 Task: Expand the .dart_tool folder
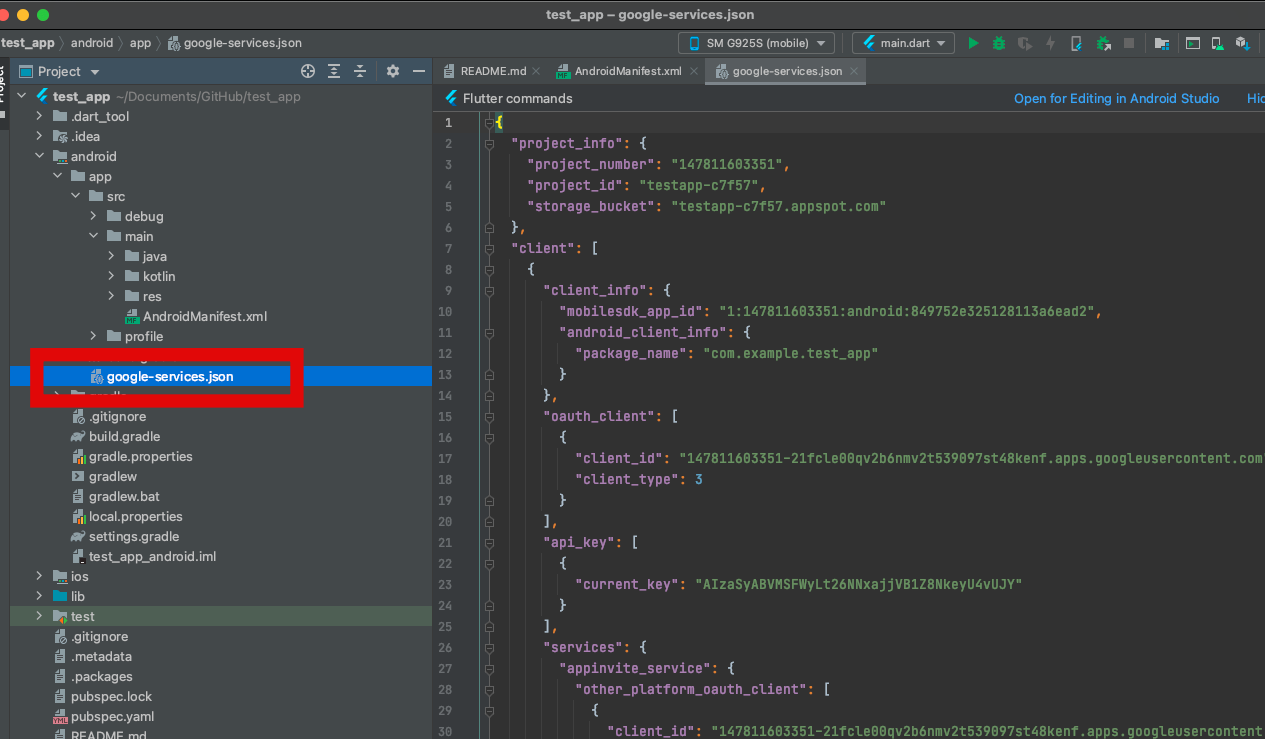[40, 116]
